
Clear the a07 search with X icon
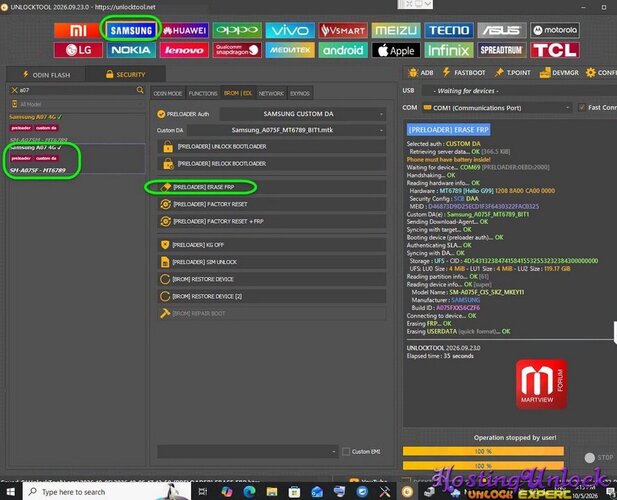click(x=15, y=90)
